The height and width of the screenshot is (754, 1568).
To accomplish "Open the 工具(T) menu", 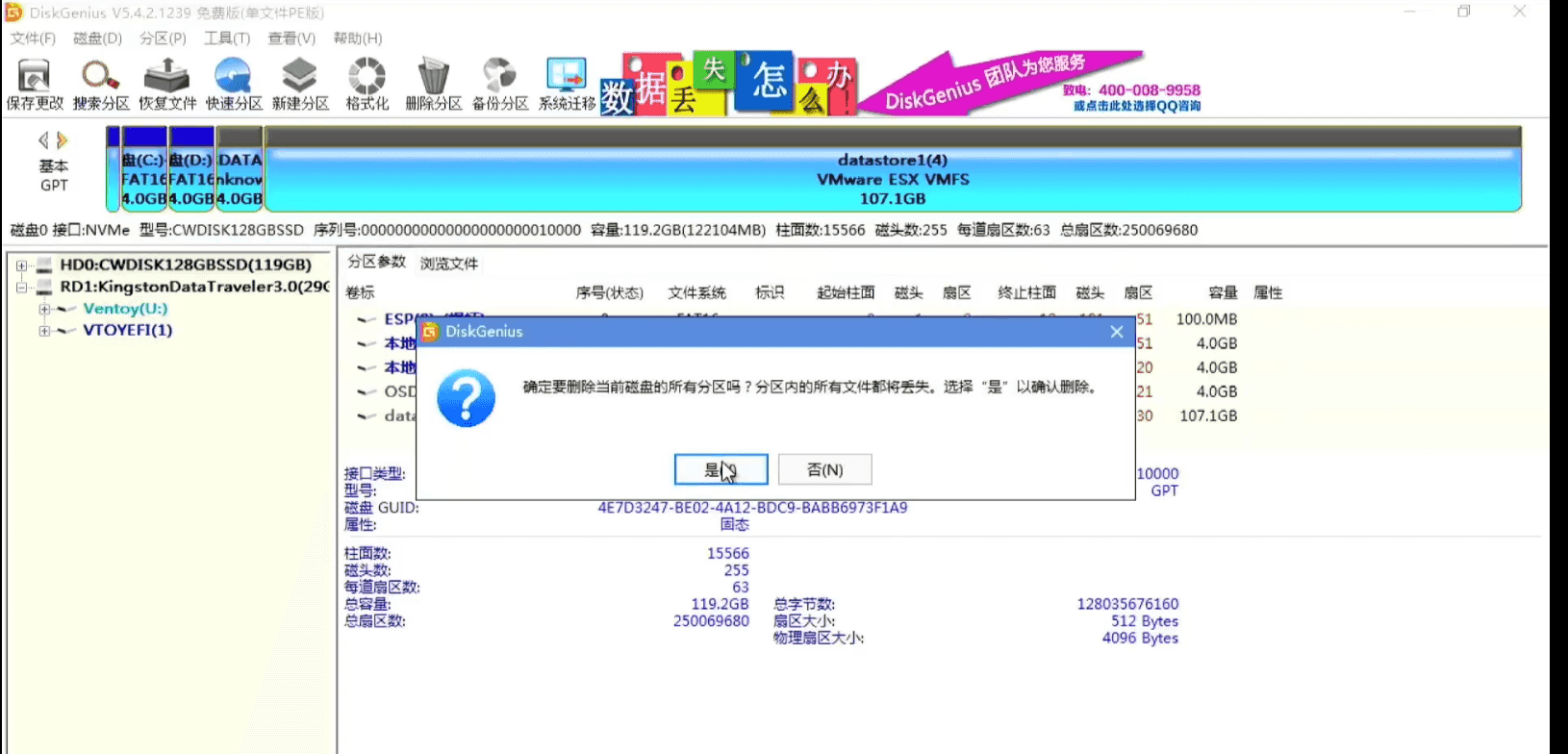I will tap(227, 38).
